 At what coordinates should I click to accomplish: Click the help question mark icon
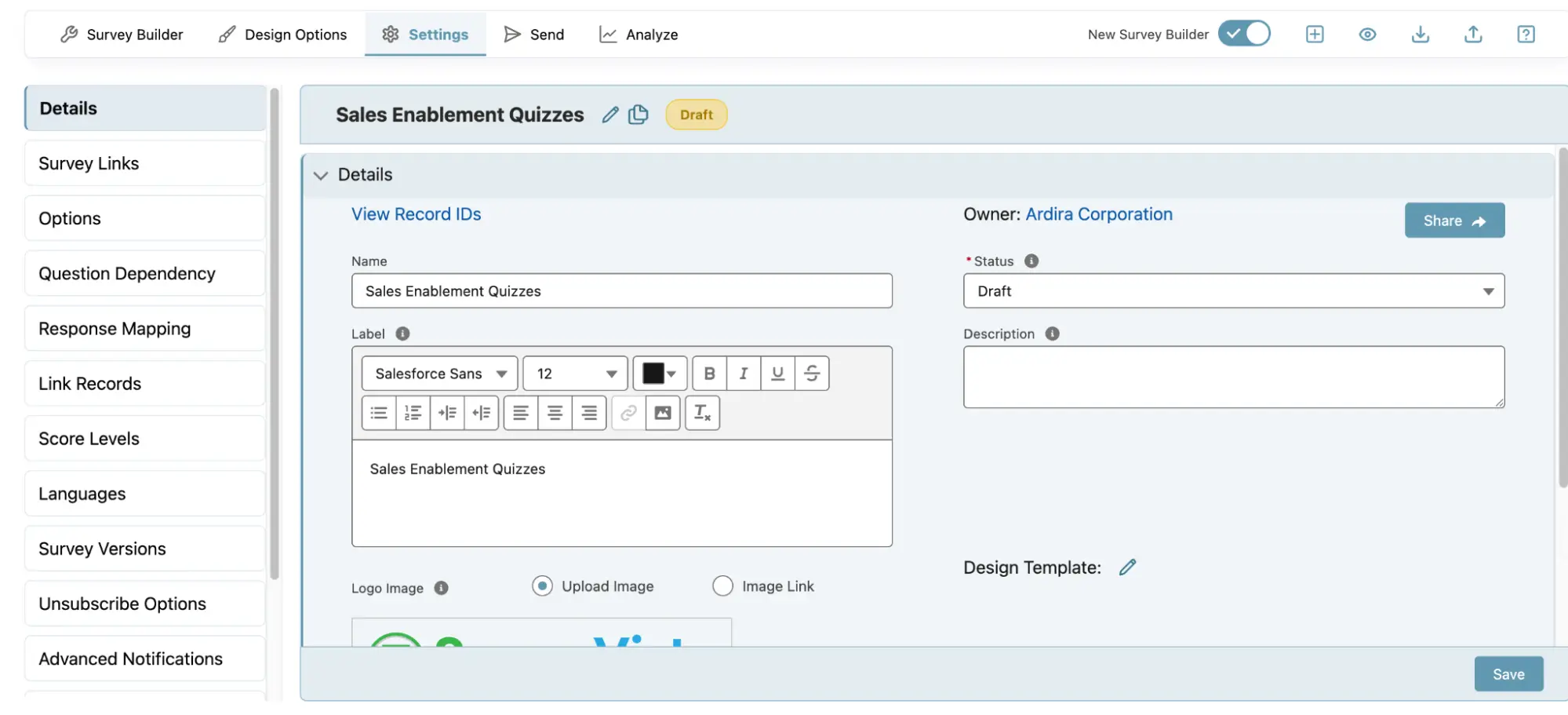pos(1525,35)
